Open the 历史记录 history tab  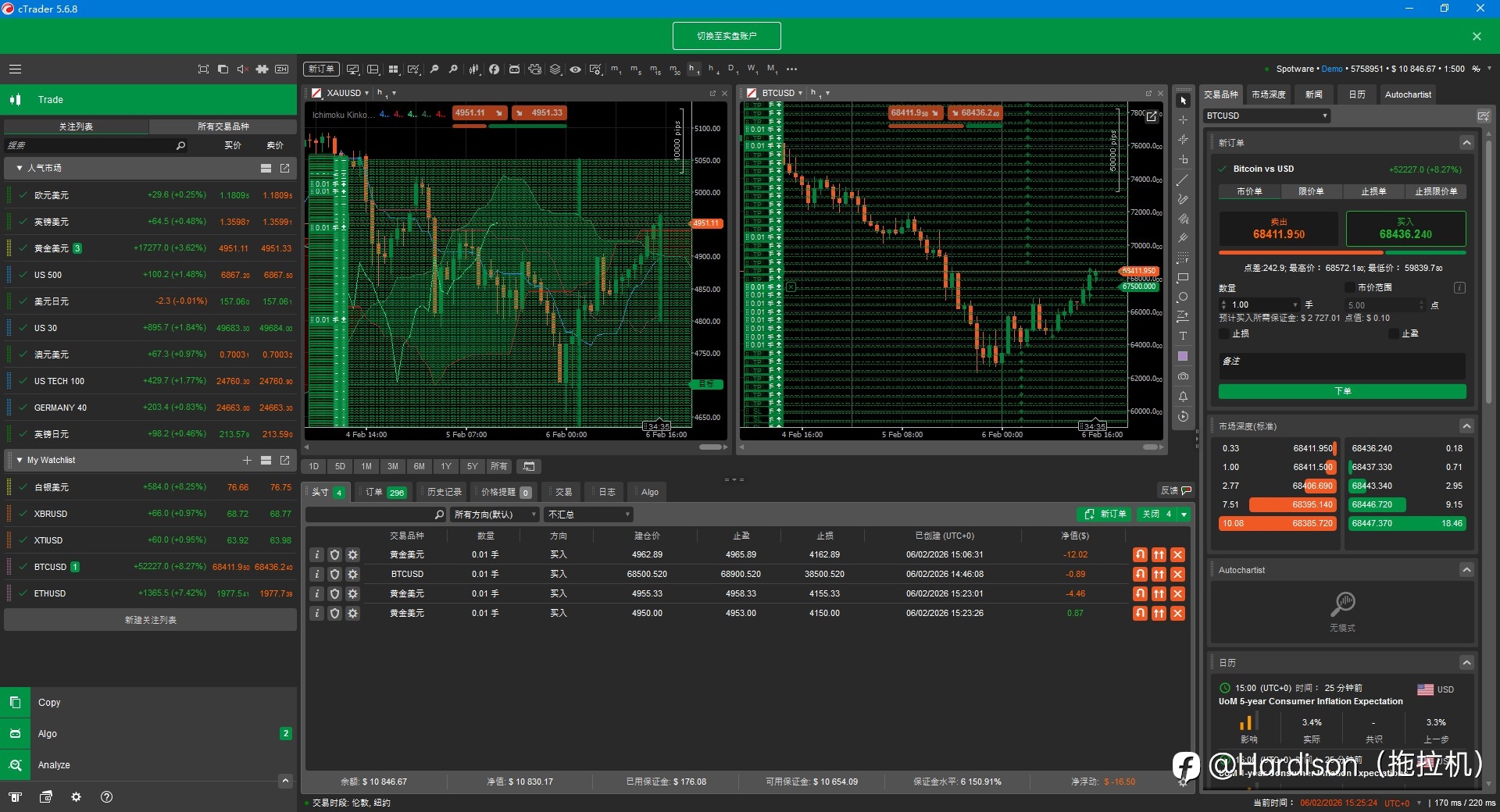(x=444, y=492)
